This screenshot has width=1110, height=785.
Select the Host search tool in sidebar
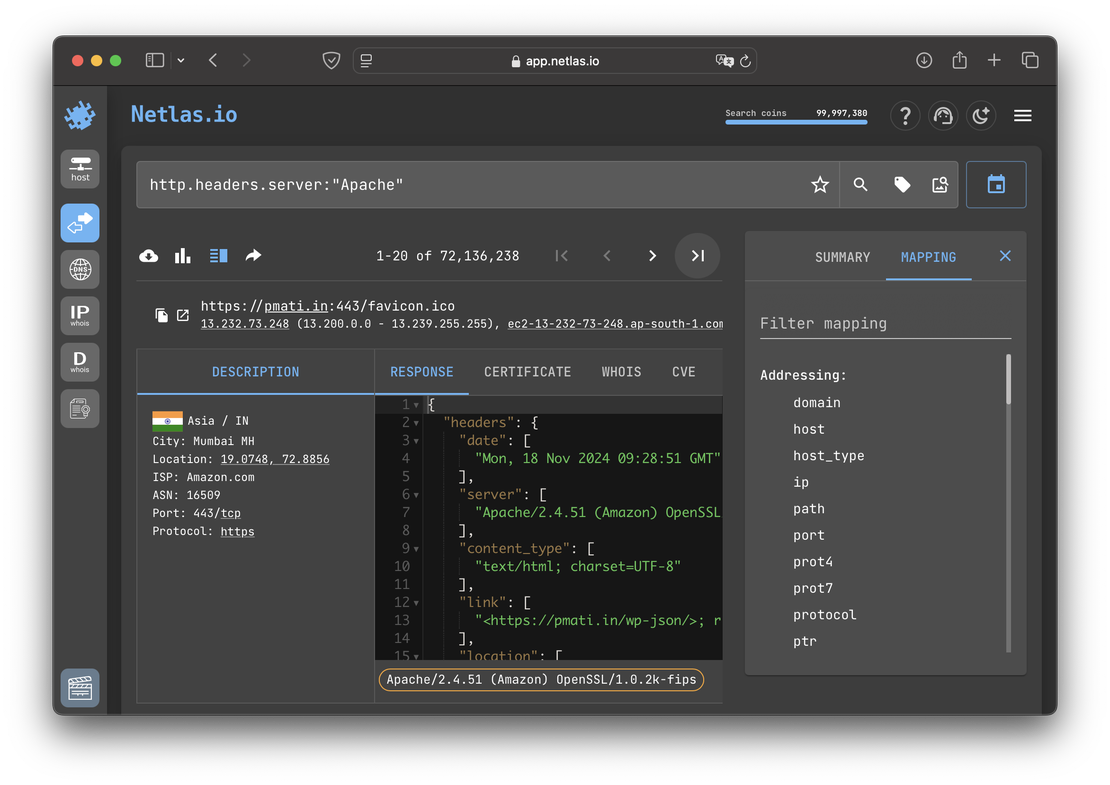click(x=79, y=168)
